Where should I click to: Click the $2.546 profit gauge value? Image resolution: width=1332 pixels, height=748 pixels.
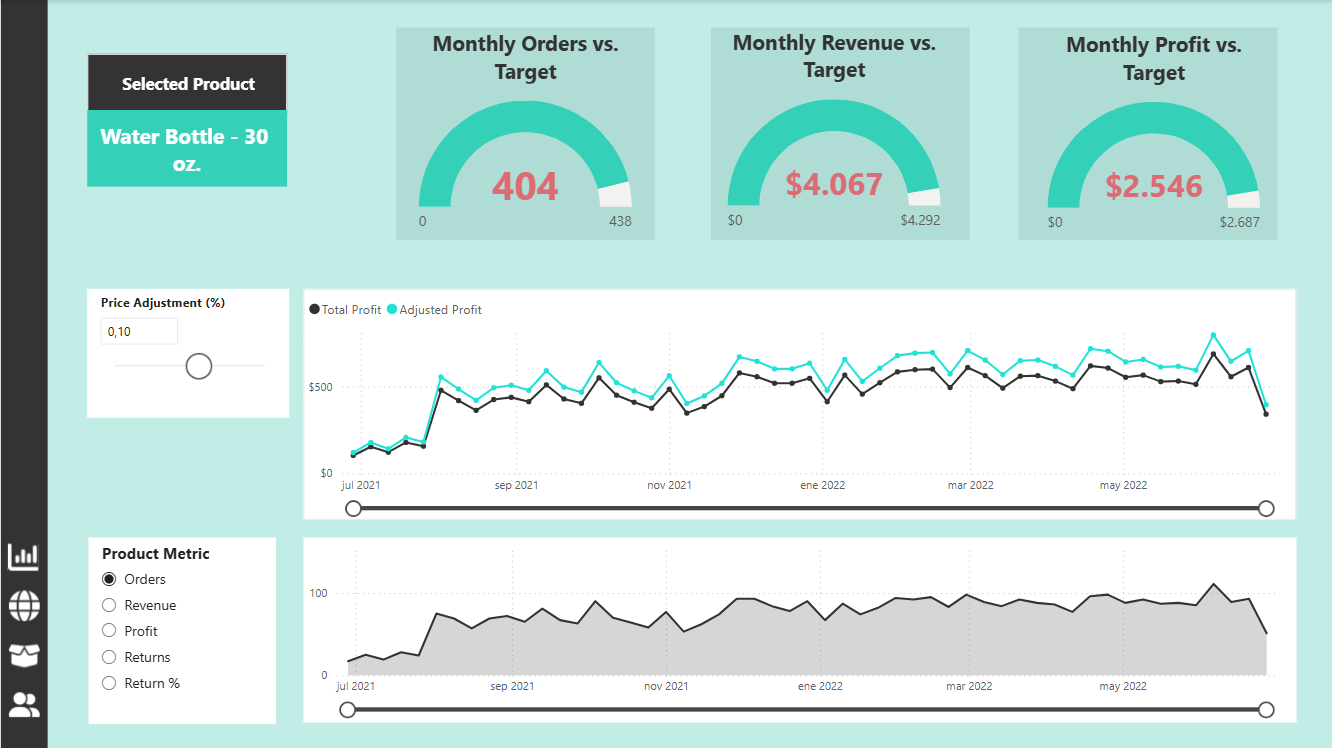1153,186
